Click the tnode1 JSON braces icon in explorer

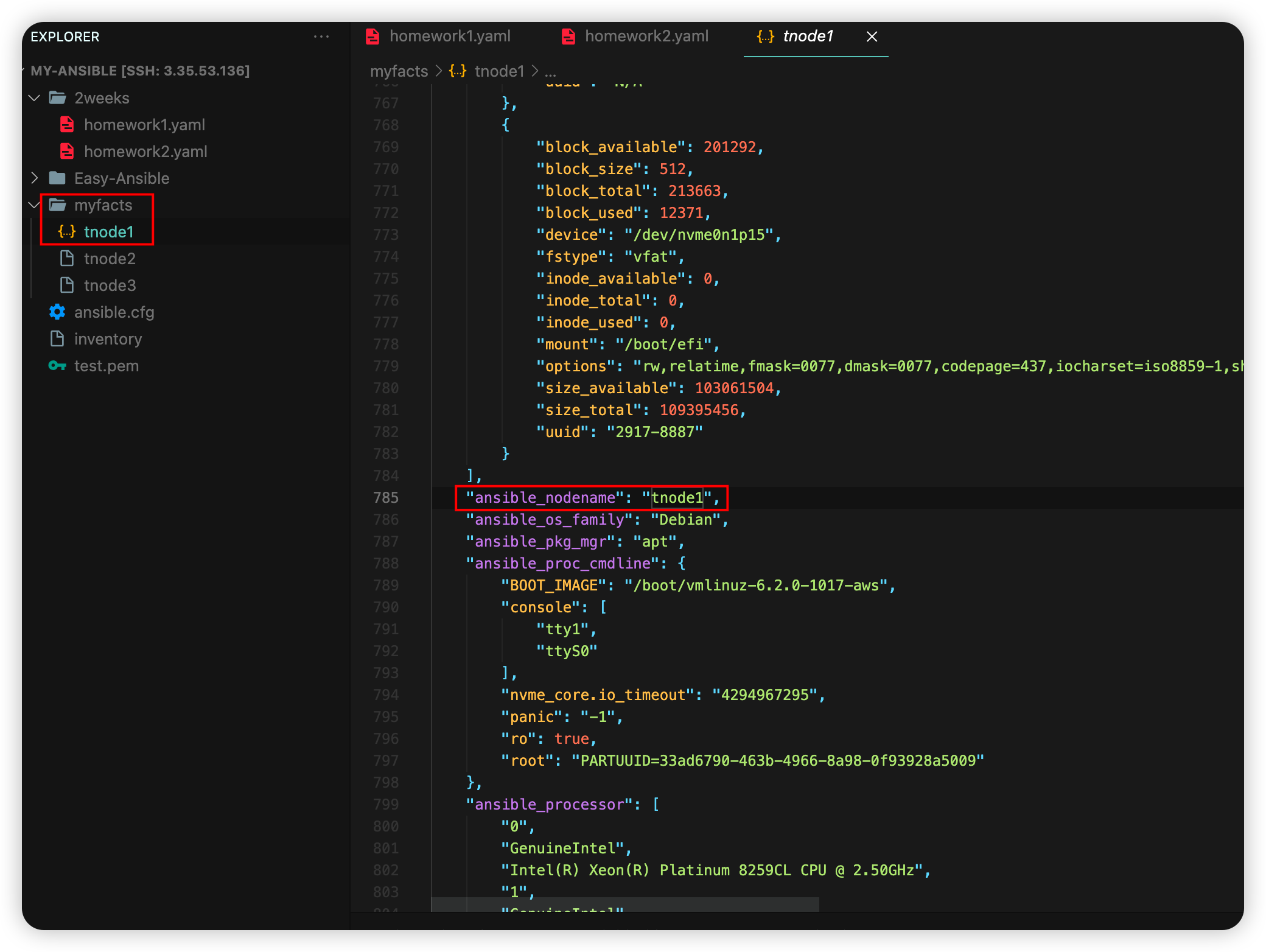[x=67, y=232]
